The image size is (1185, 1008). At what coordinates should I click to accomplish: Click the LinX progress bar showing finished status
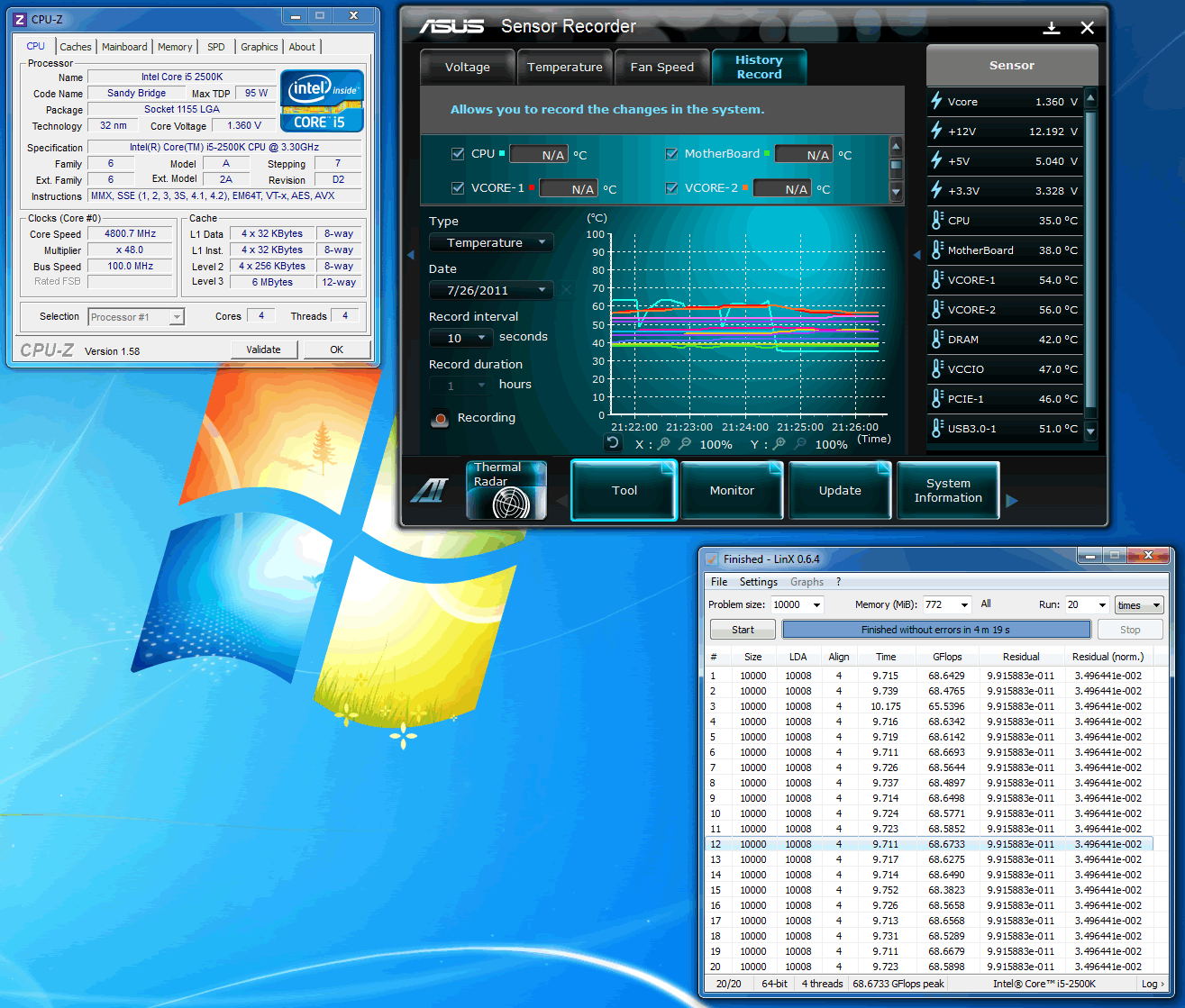(936, 629)
